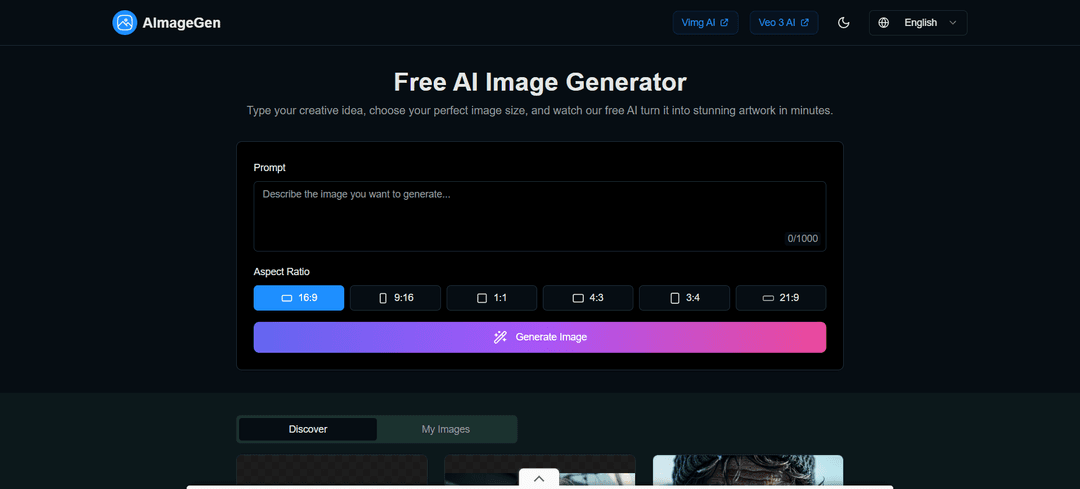
Task: Open the English language dropdown chevron
Action: (953, 23)
